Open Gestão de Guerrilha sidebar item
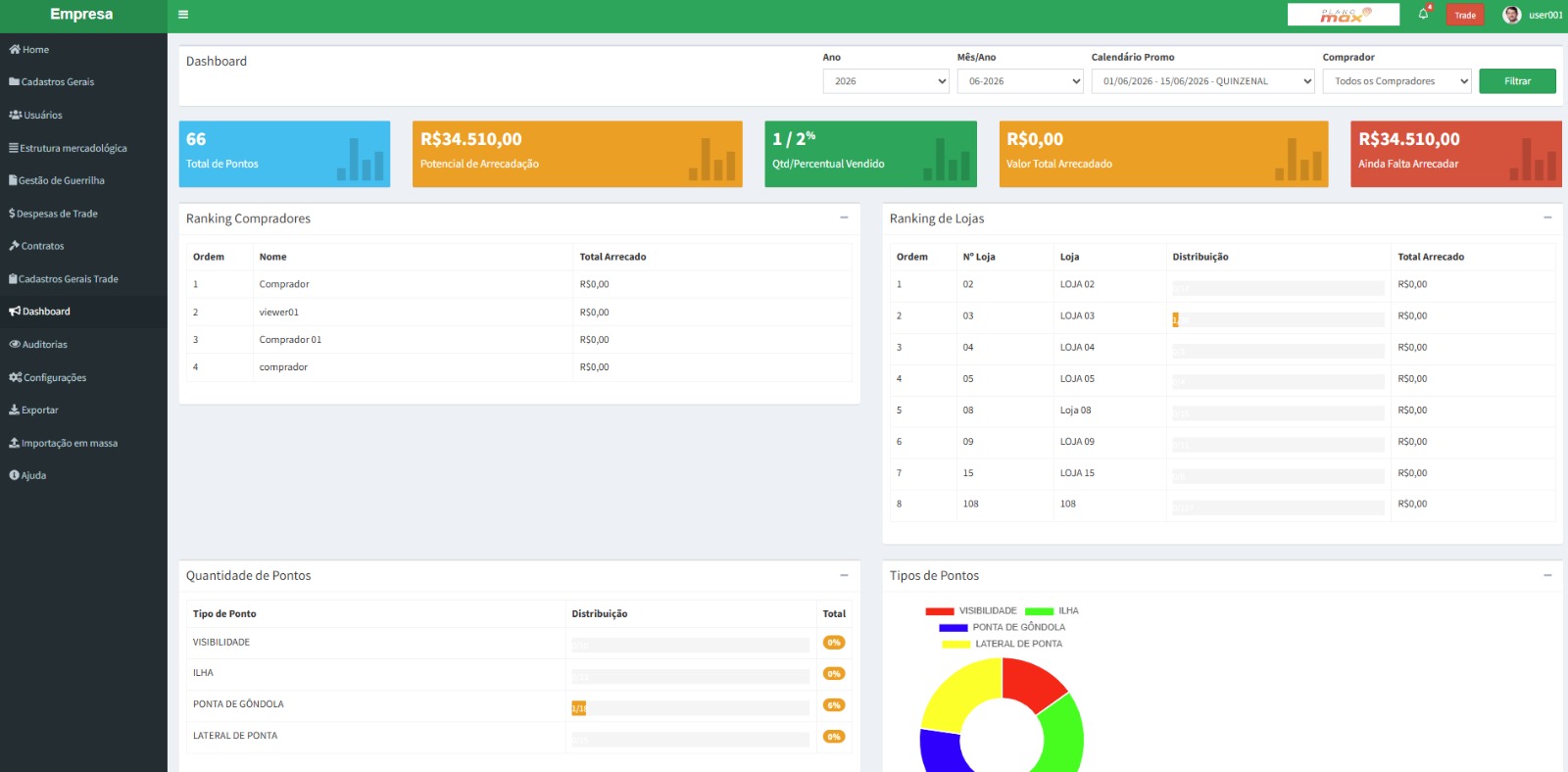 point(83,180)
